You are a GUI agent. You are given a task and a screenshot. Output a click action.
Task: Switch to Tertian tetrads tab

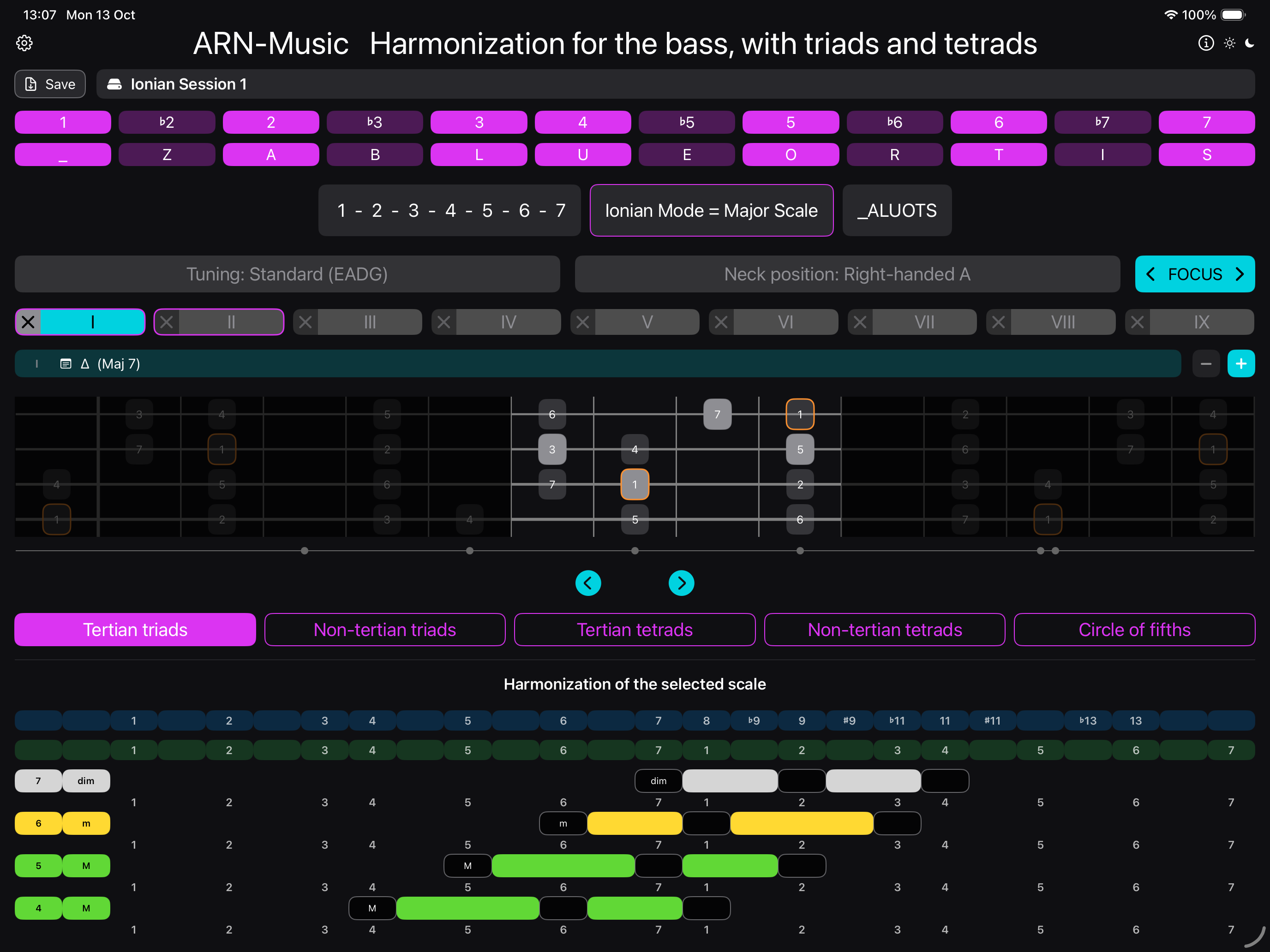point(635,630)
